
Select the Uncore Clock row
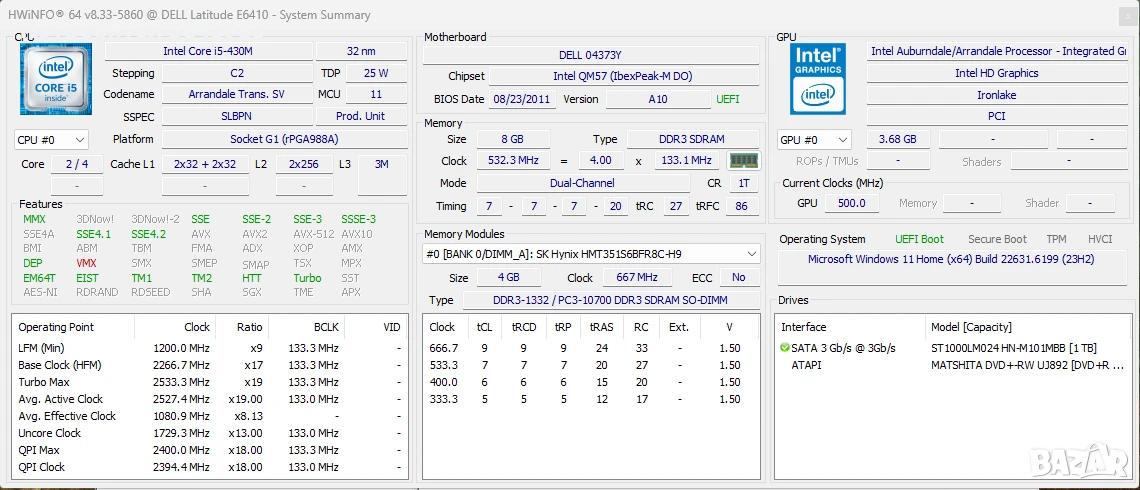click(x=209, y=433)
